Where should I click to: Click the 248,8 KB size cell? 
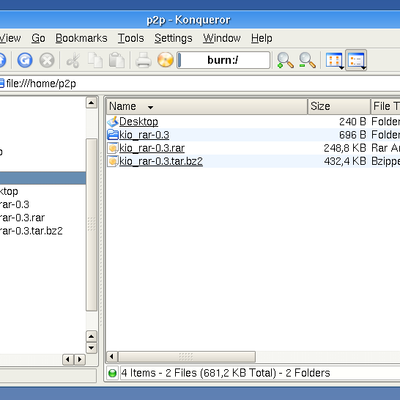pyautogui.click(x=345, y=148)
